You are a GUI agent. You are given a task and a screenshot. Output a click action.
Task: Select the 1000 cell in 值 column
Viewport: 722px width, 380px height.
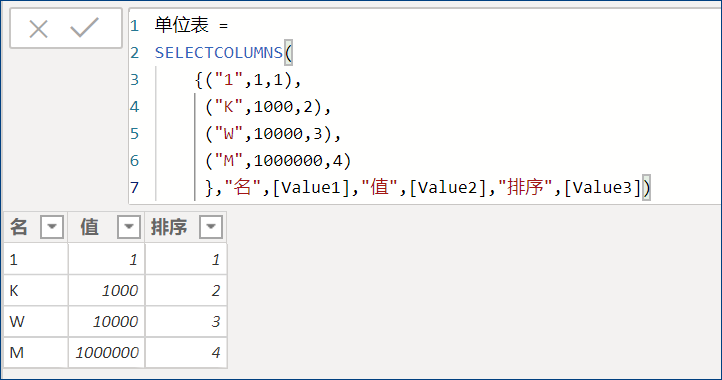(x=106, y=291)
